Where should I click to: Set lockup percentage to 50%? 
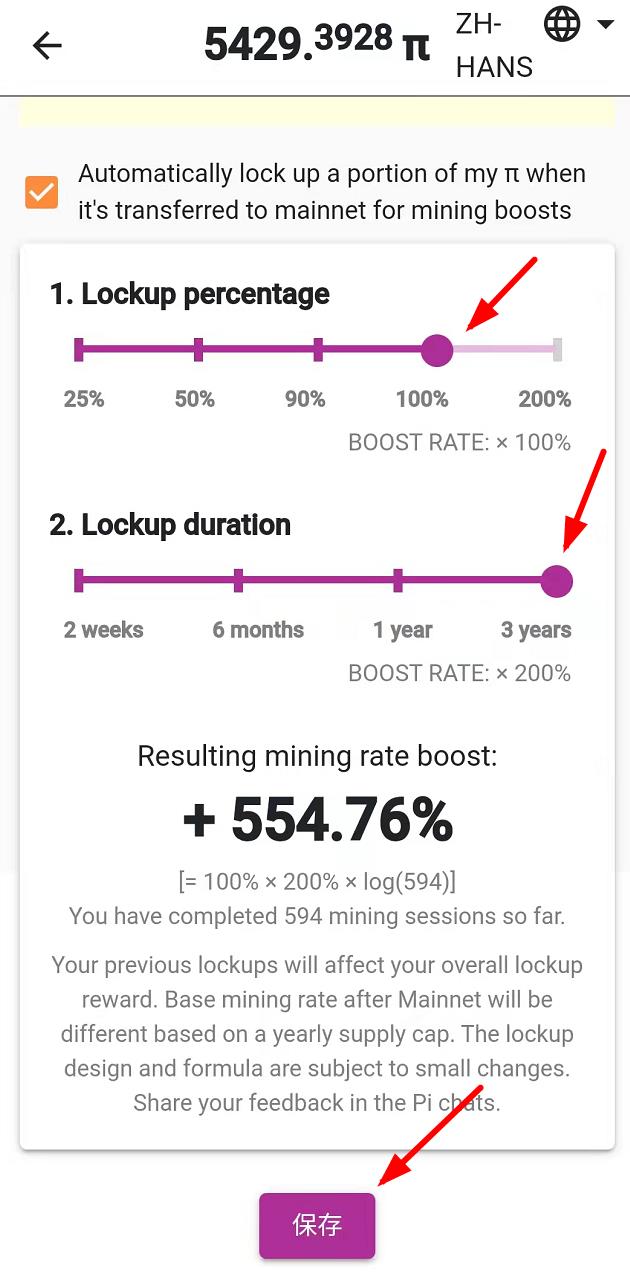click(x=198, y=350)
